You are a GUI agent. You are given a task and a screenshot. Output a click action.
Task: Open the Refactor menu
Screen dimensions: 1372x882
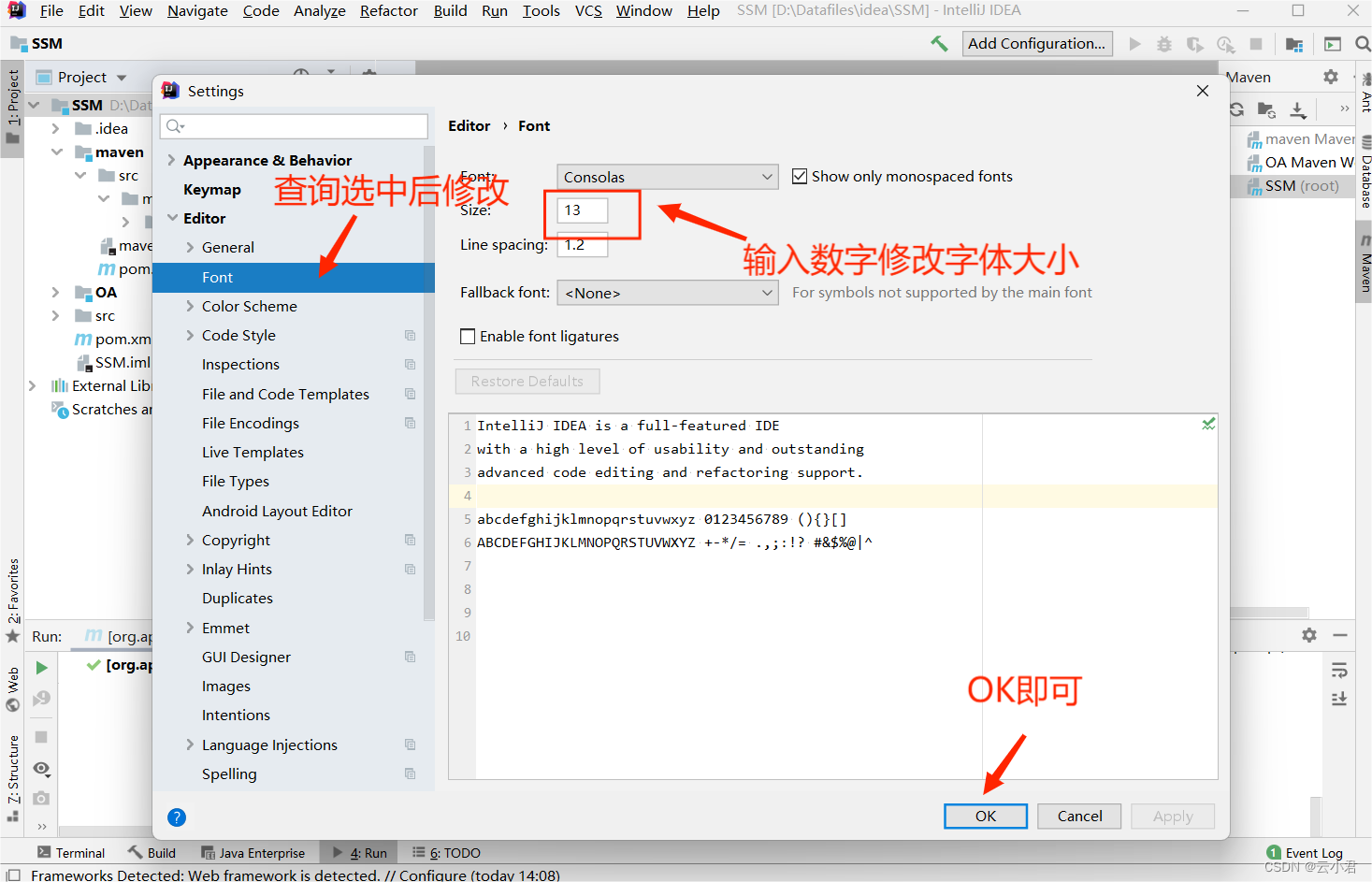point(389,10)
